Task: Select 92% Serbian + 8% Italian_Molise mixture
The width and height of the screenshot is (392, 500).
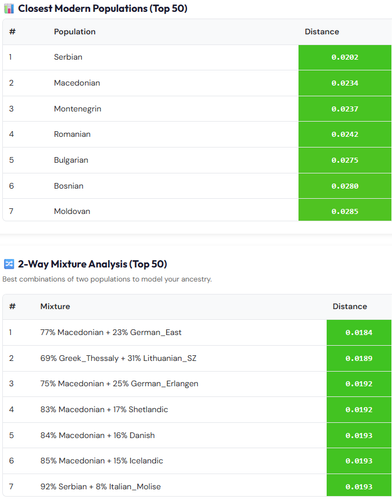Action: point(197,486)
